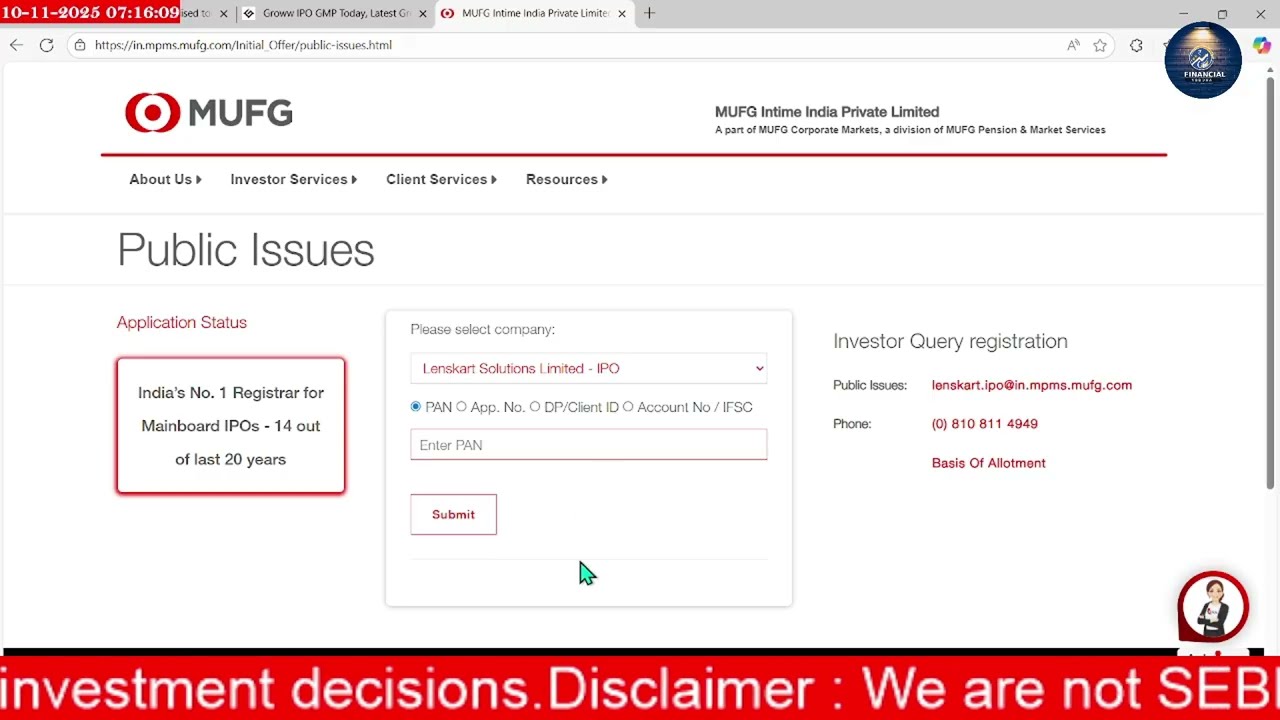The width and height of the screenshot is (1280, 720).
Task: Select the PAN radio option
Action: (416, 407)
